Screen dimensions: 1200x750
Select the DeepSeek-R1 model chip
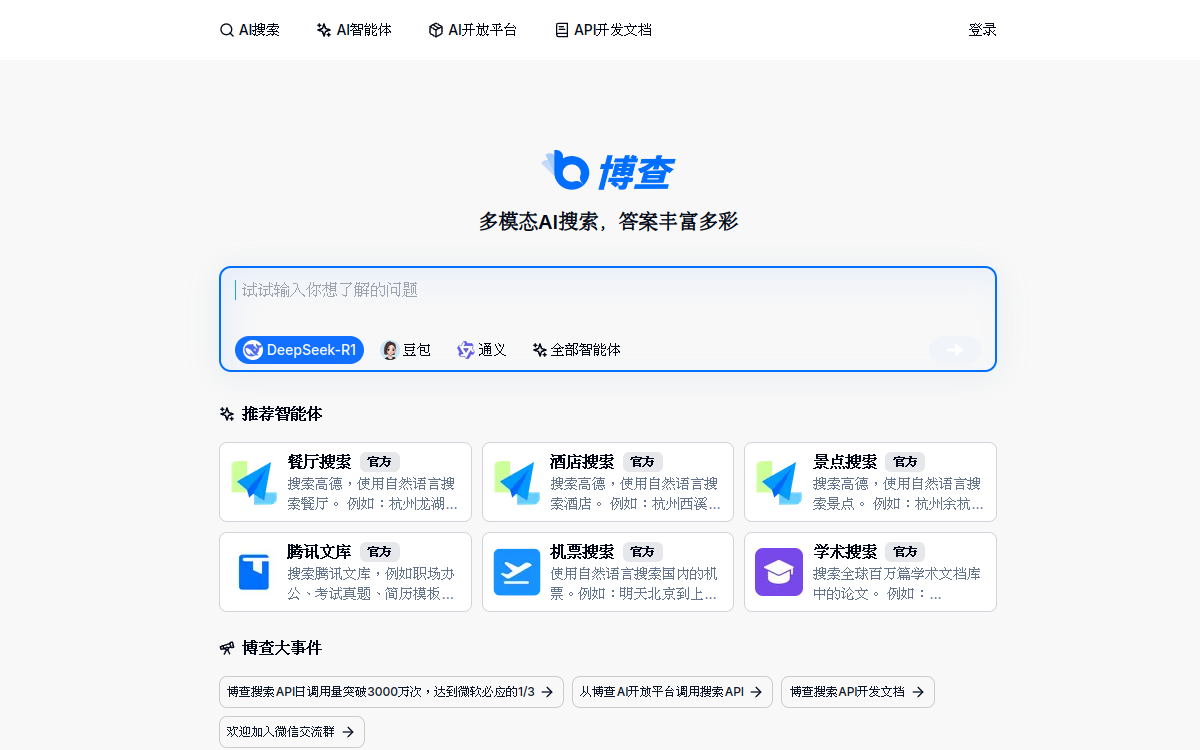coord(300,350)
